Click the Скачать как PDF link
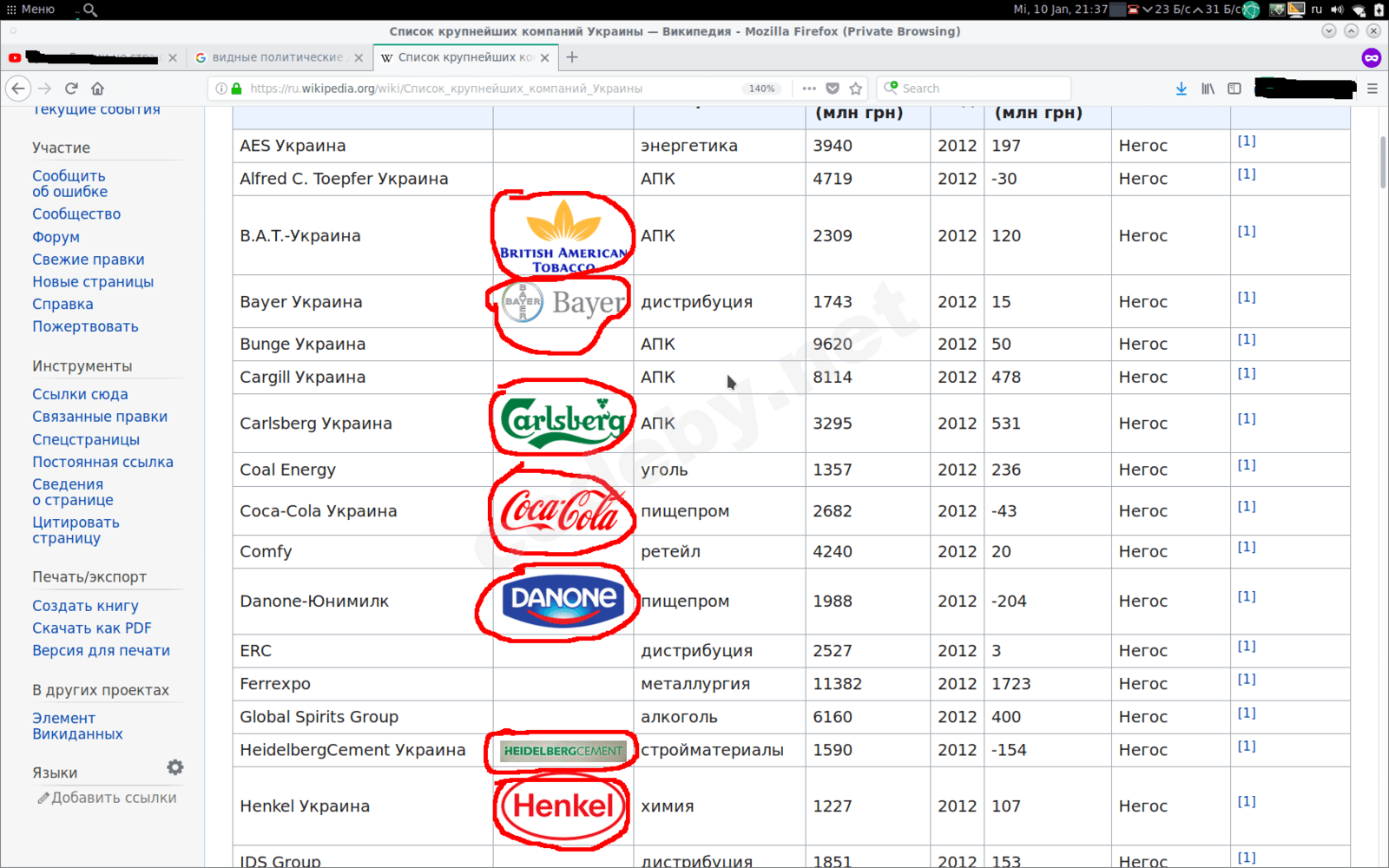This screenshot has width=1389, height=868. pyautogui.click(x=92, y=628)
